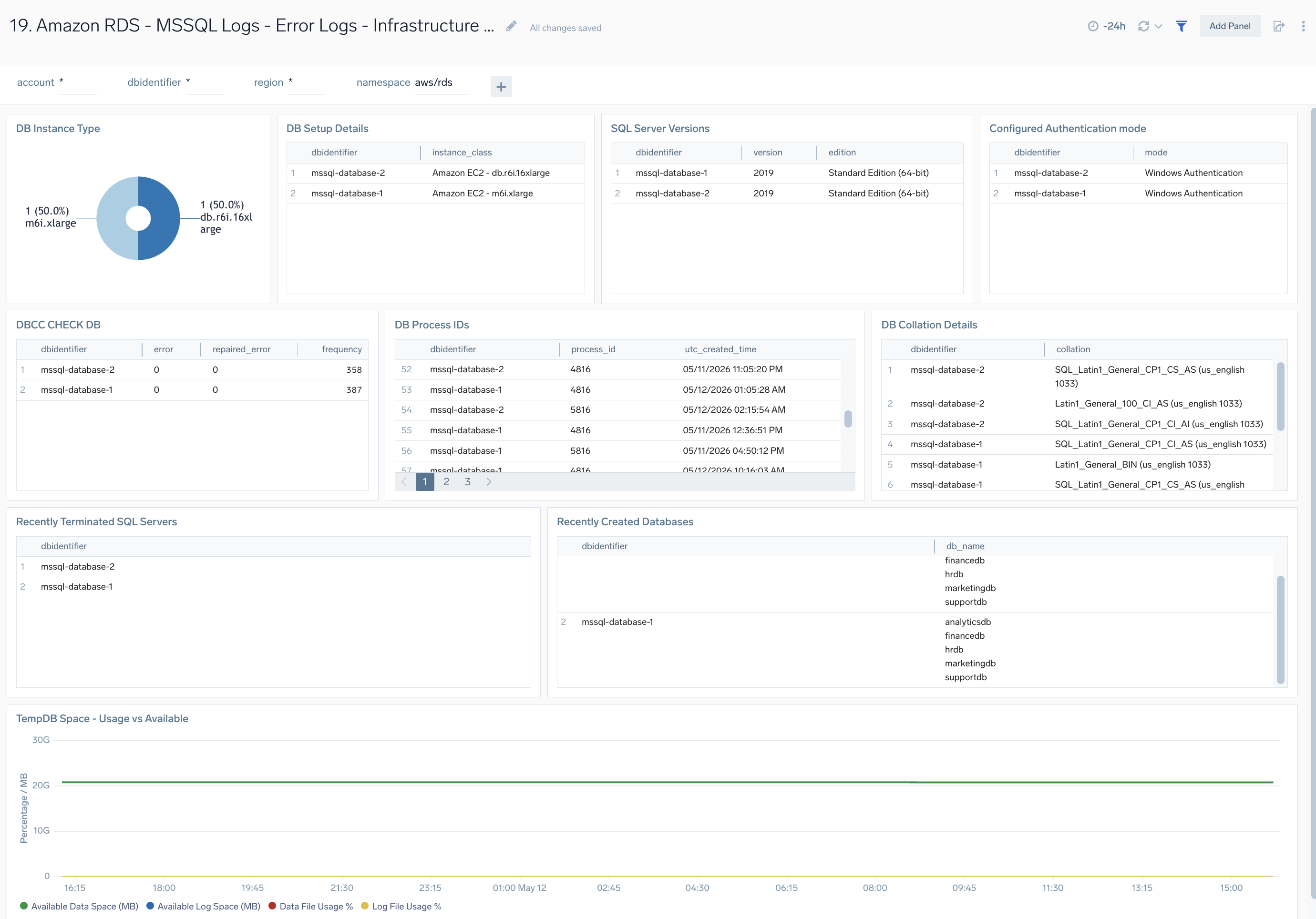Go to page 2 of DB Process IDs
This screenshot has height=919, width=1316.
(446, 482)
